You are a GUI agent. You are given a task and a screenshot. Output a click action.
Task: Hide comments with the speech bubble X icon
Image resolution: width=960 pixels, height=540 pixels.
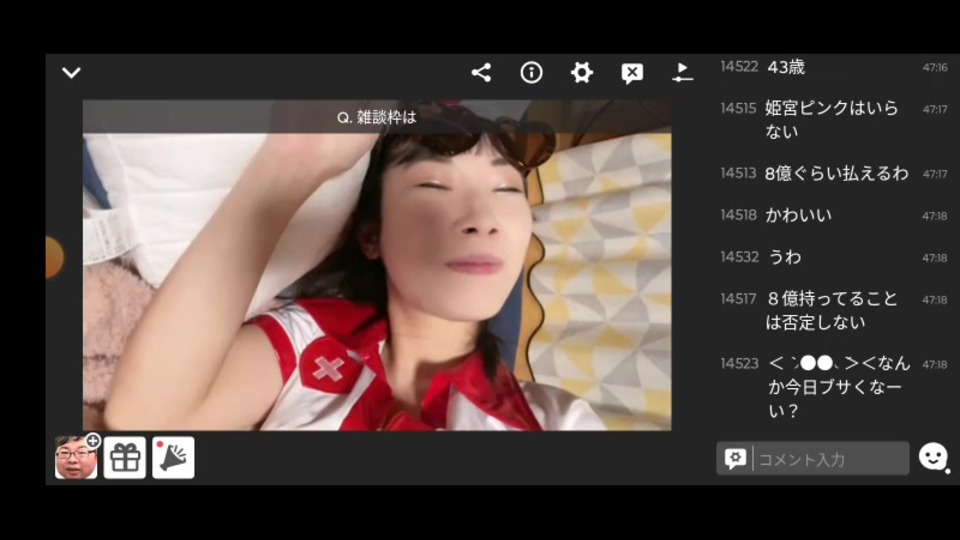pos(632,73)
